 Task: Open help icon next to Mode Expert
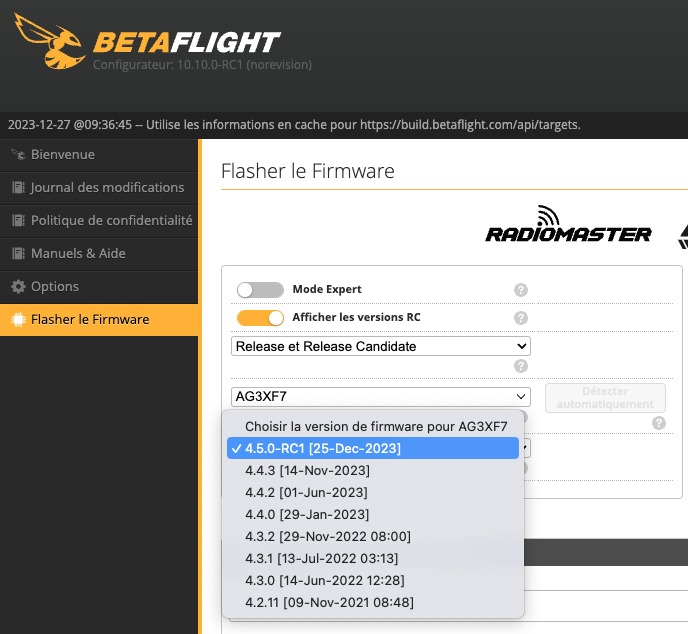click(x=521, y=290)
